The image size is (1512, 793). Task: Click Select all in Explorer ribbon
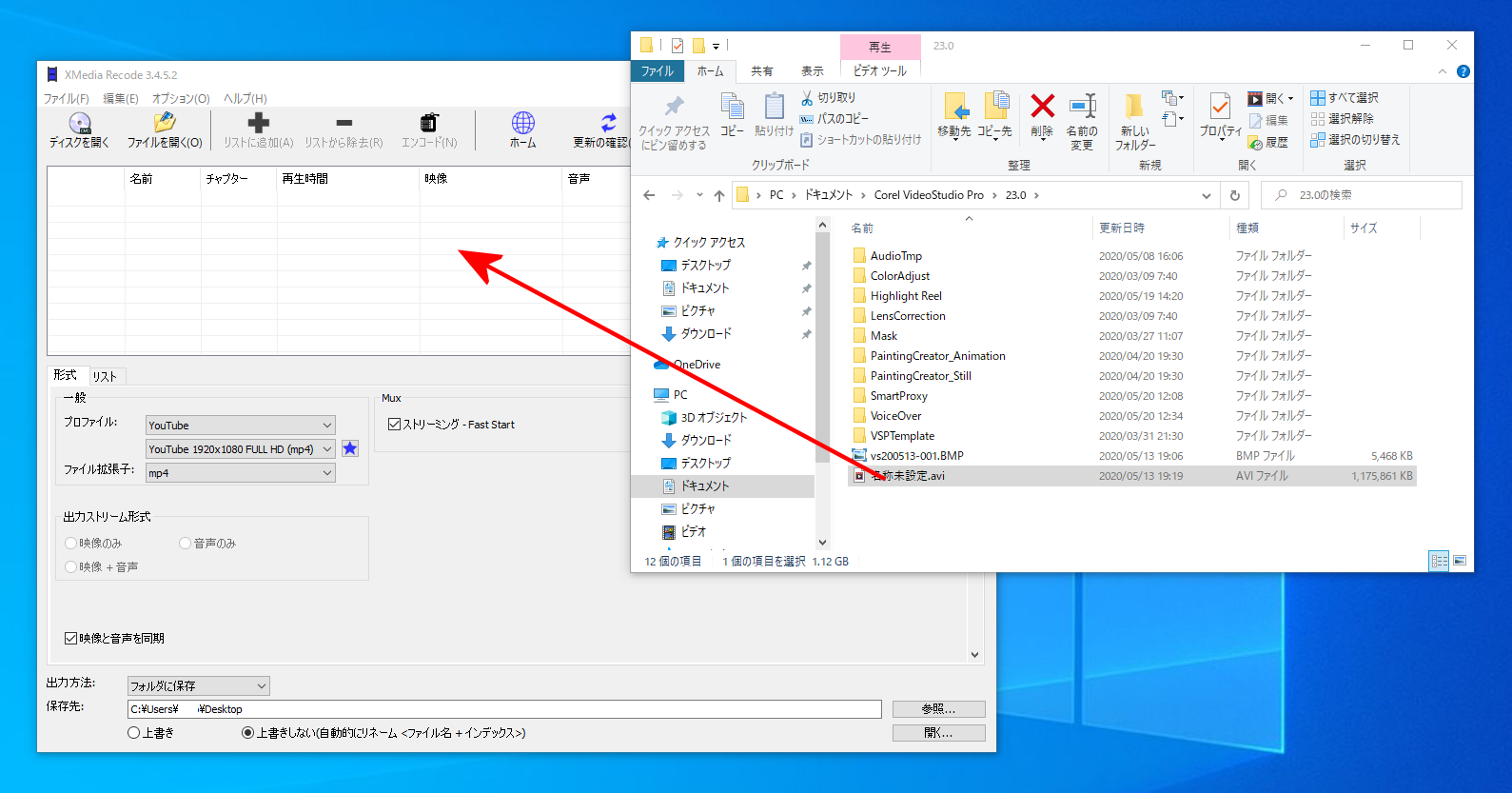(x=1344, y=98)
